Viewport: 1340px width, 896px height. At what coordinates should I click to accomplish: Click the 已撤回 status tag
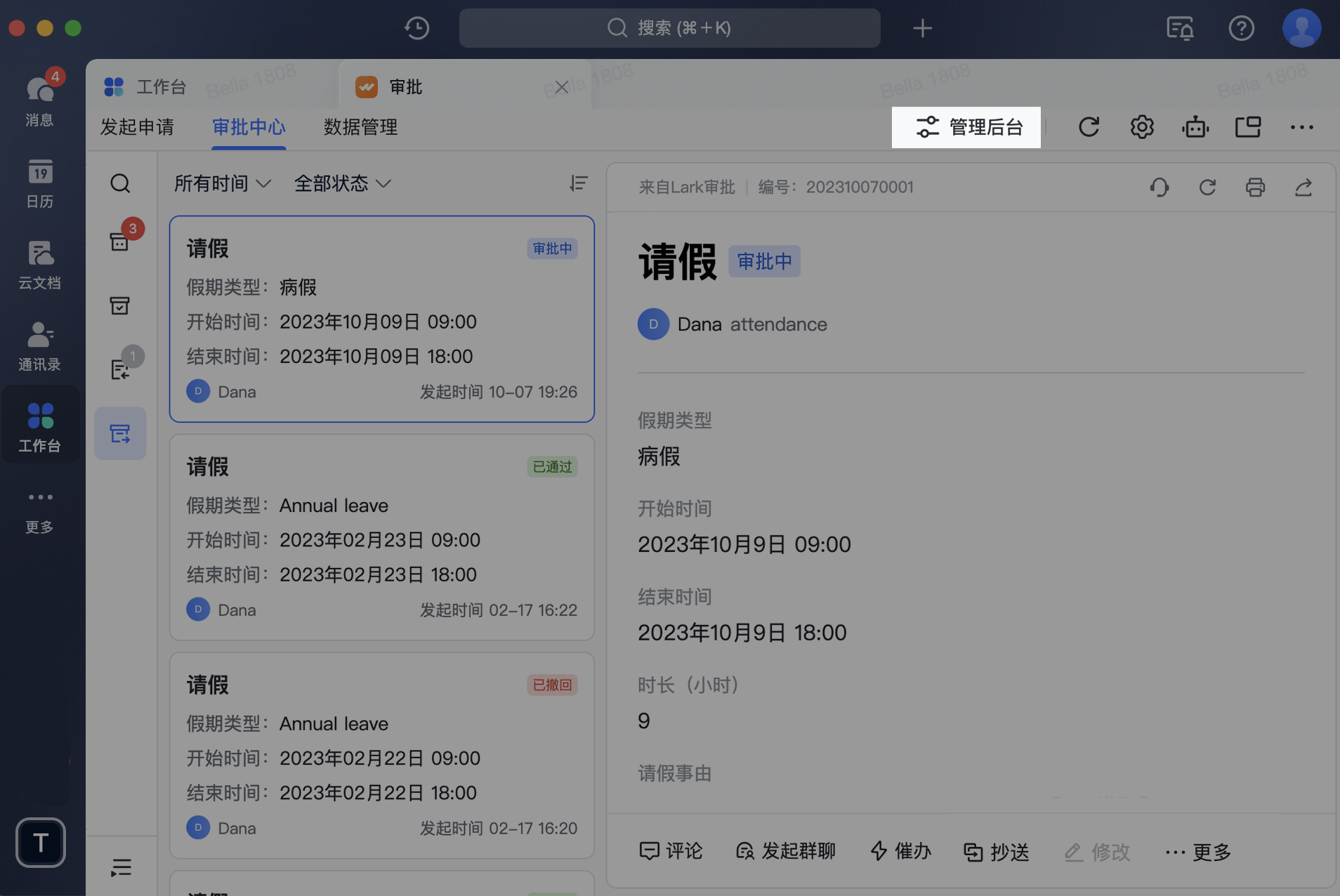coord(552,685)
